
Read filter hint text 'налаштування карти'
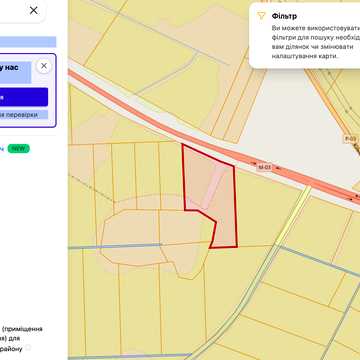pos(305,56)
